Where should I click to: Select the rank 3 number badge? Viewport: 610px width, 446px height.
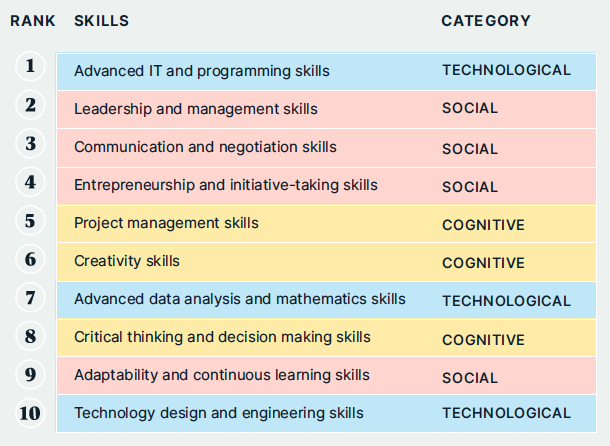coord(30,143)
